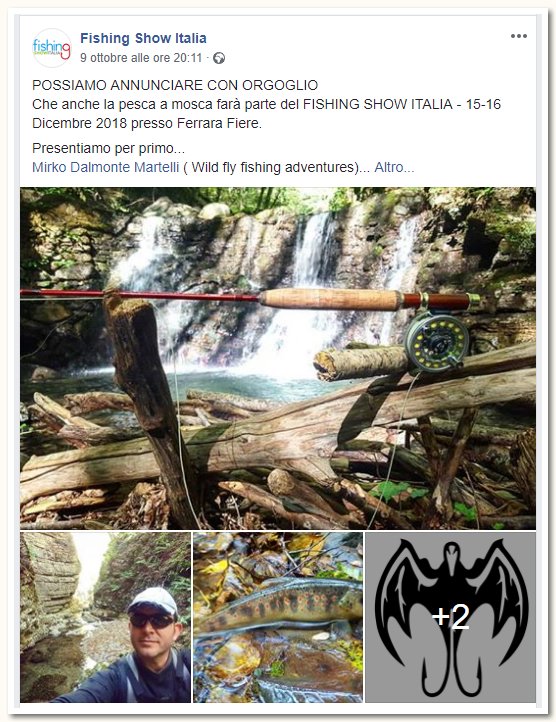This screenshot has height=722, width=556.
Task: Open the bat logo thumbnail showing +2
Action: pos(451,617)
